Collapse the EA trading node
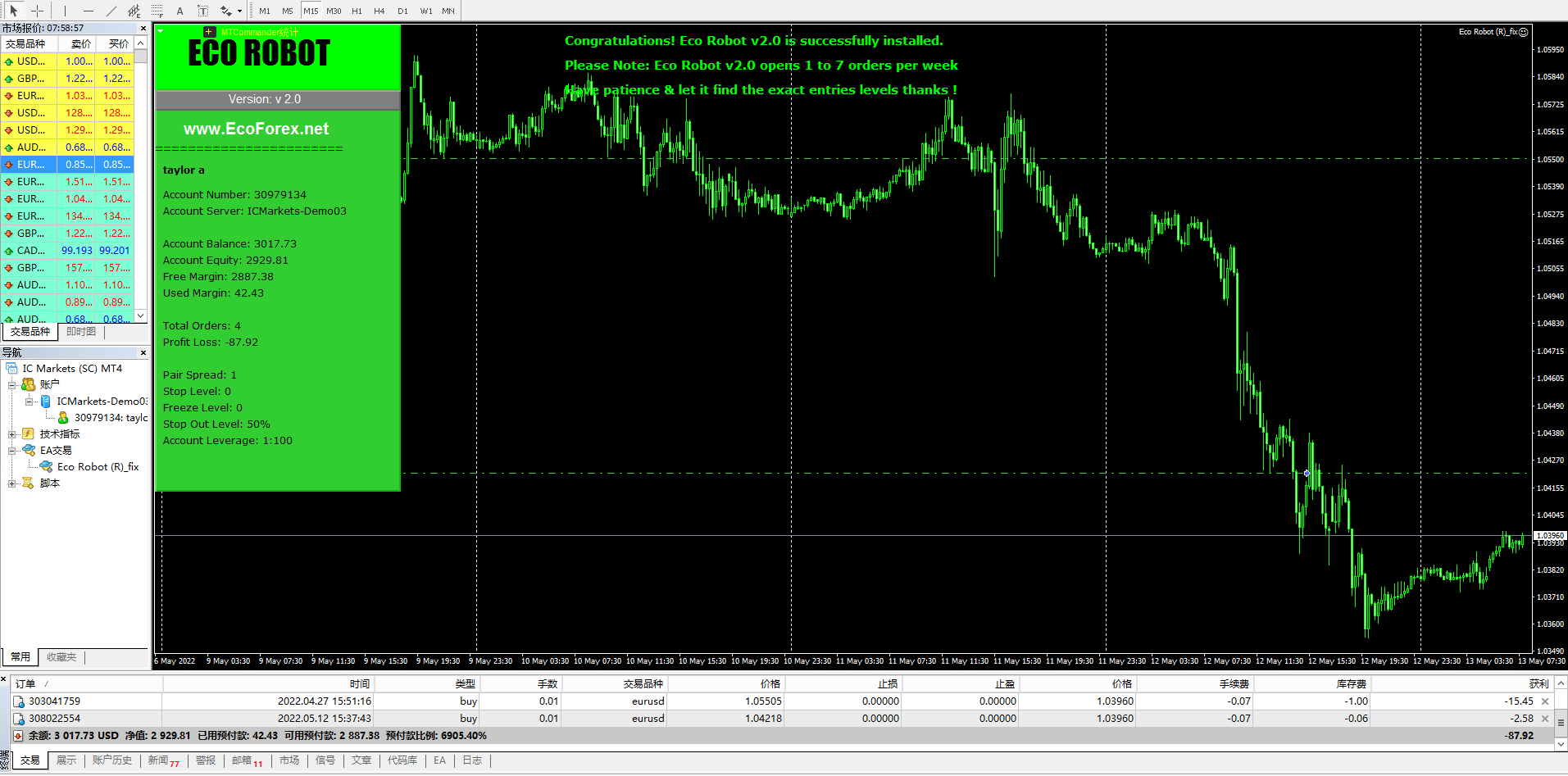Image resolution: width=1568 pixels, height=776 pixels. pyautogui.click(x=12, y=451)
